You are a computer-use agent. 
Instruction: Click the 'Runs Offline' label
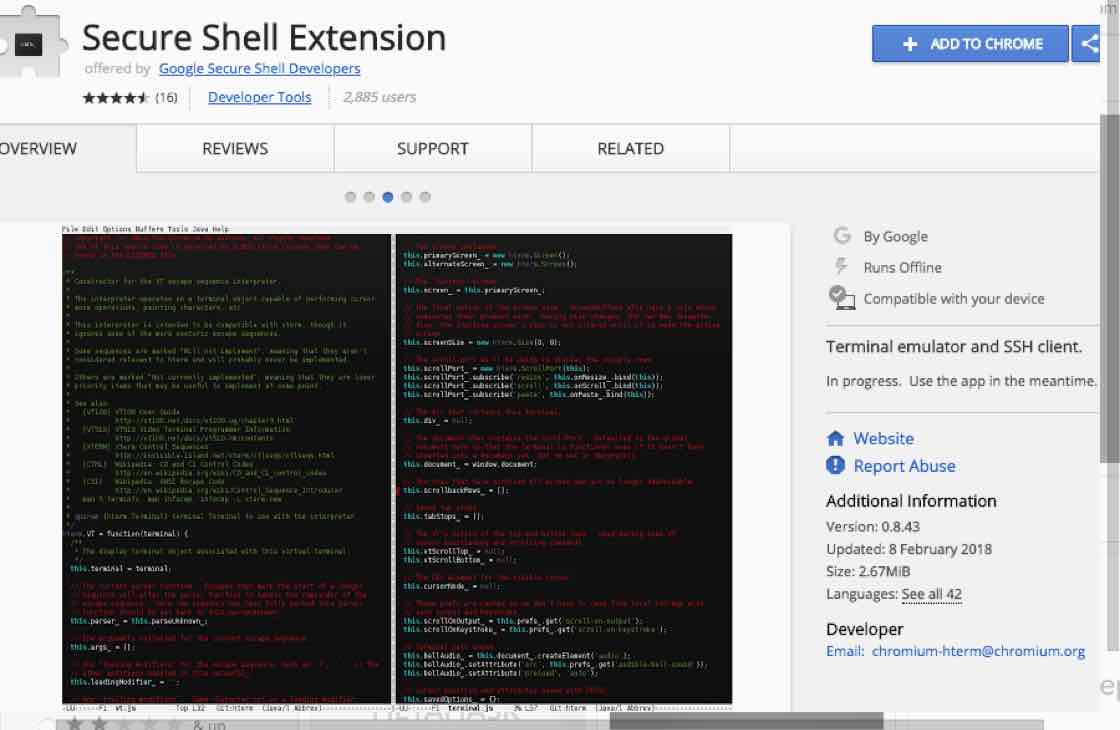pyautogui.click(x=903, y=268)
